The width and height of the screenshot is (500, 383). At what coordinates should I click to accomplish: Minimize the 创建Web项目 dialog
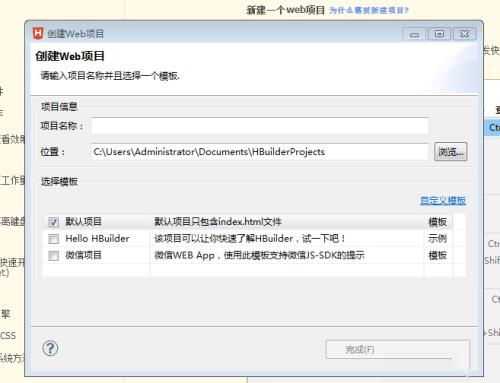pos(414,34)
